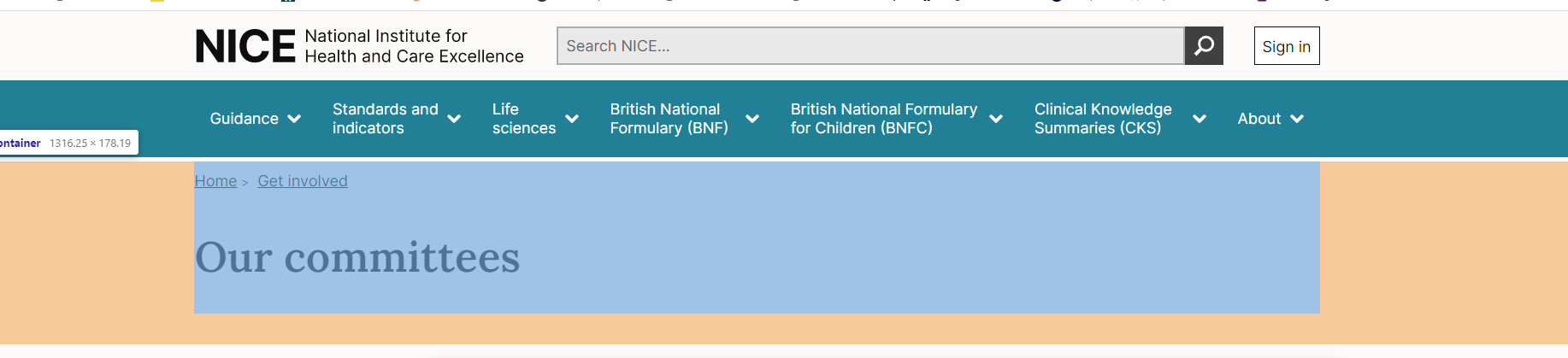Expand the About menu chevron
Viewport: 1568px width, 358px height.
pos(1297,119)
